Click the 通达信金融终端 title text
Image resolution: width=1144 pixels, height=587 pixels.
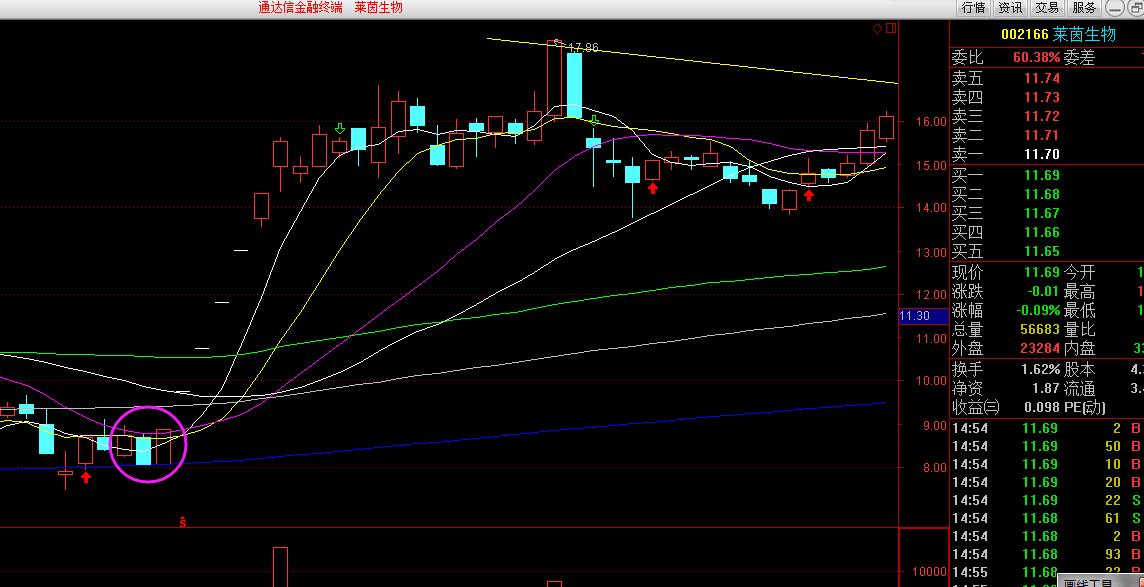(x=301, y=7)
